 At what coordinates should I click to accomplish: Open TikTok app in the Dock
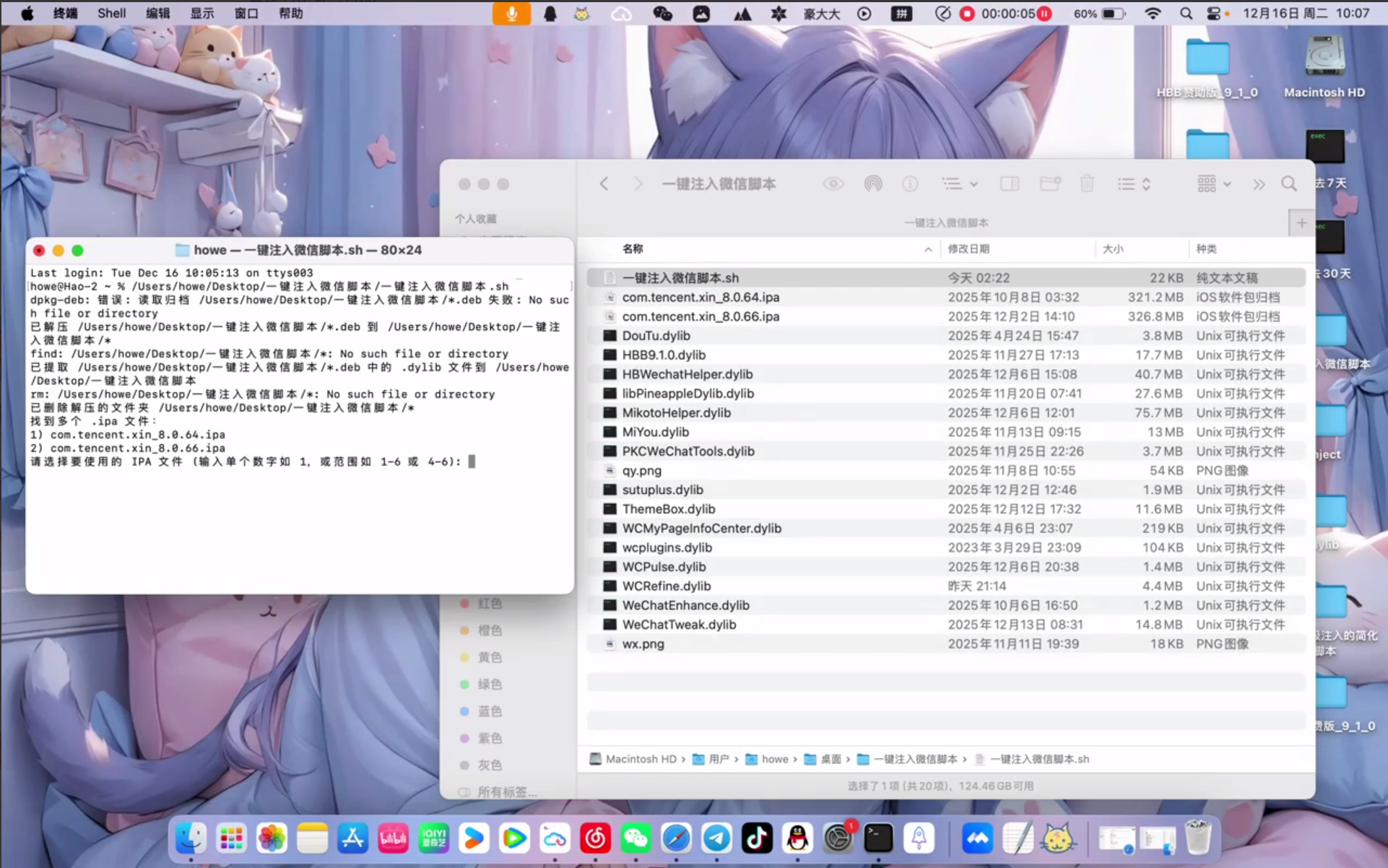[757, 838]
